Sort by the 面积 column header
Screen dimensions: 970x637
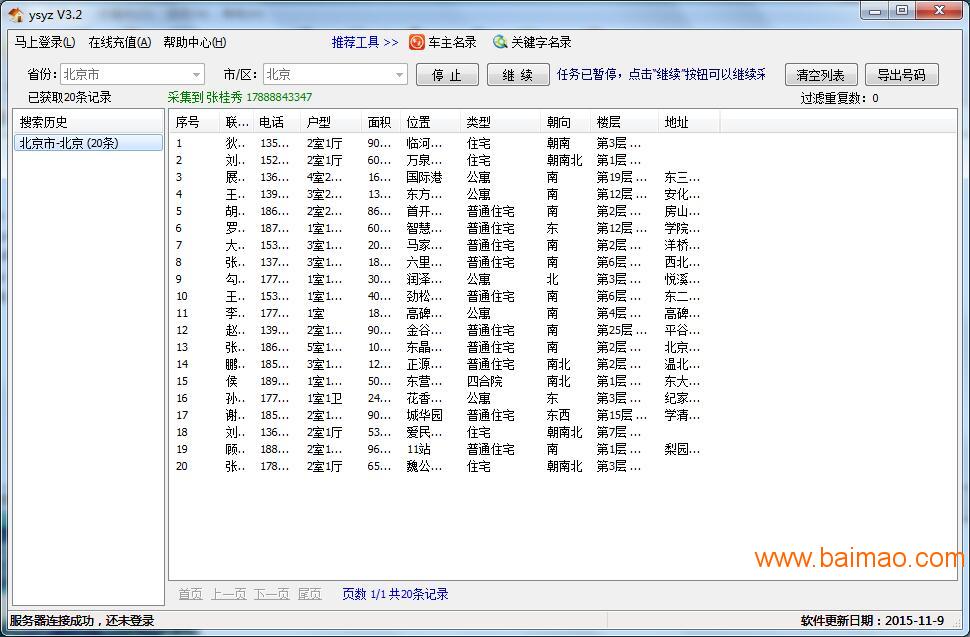click(x=380, y=122)
